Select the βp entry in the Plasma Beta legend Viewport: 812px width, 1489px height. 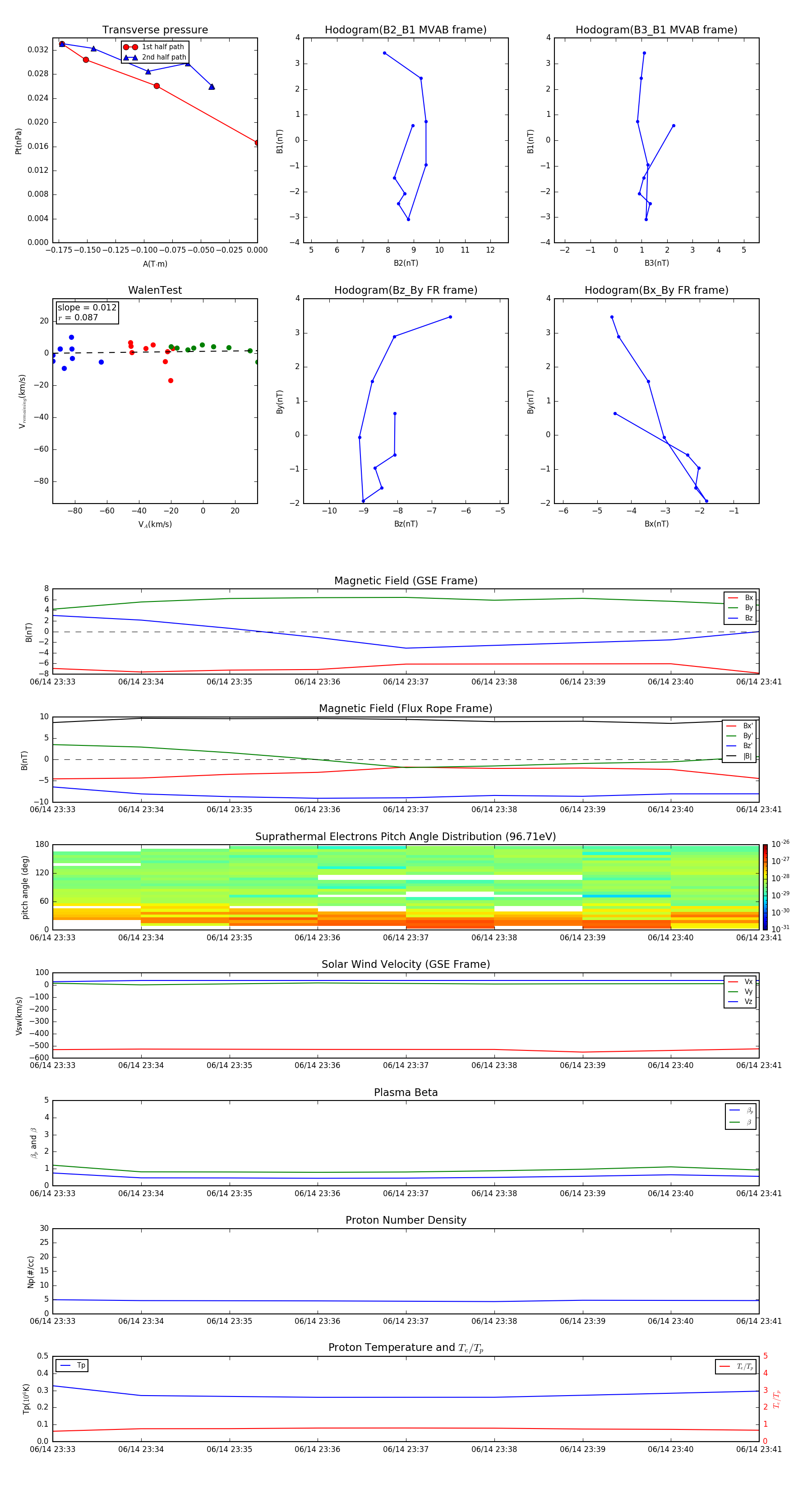(741, 1110)
